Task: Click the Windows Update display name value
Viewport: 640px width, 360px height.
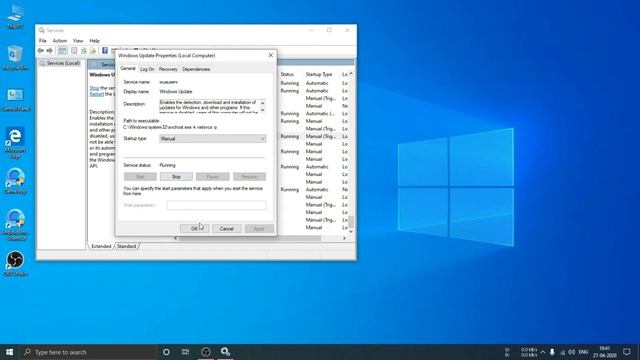Action: (x=176, y=92)
